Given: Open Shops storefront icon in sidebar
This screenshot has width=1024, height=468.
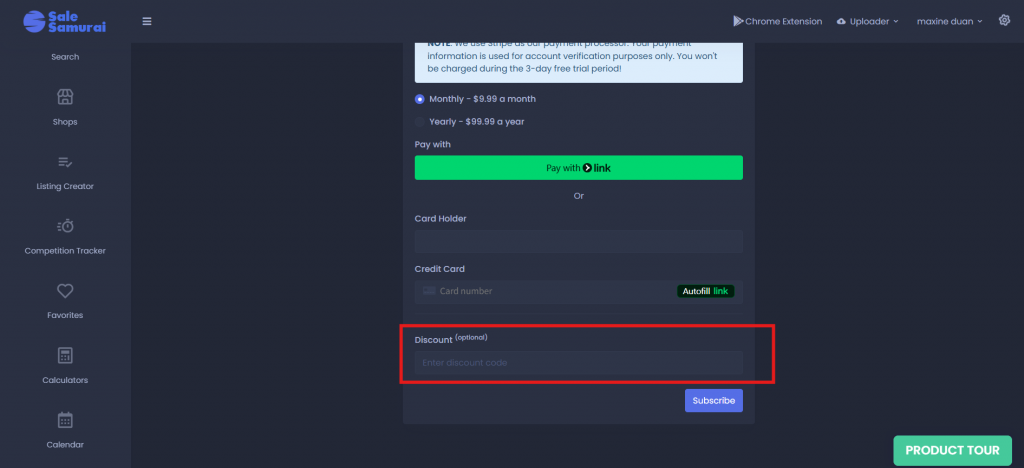Looking at the screenshot, I should (65, 97).
